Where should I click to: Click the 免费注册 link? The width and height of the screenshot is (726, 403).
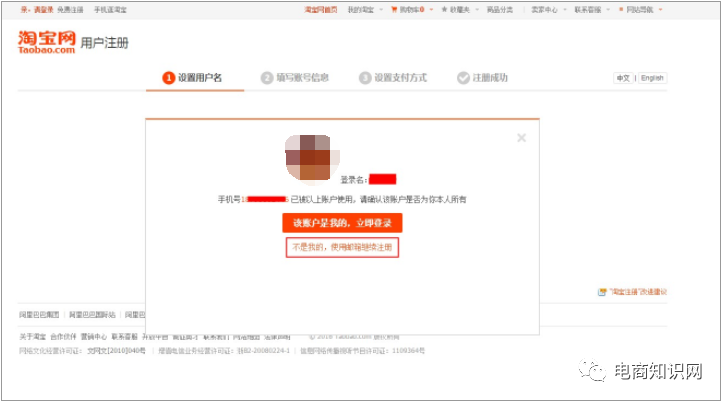[70, 10]
